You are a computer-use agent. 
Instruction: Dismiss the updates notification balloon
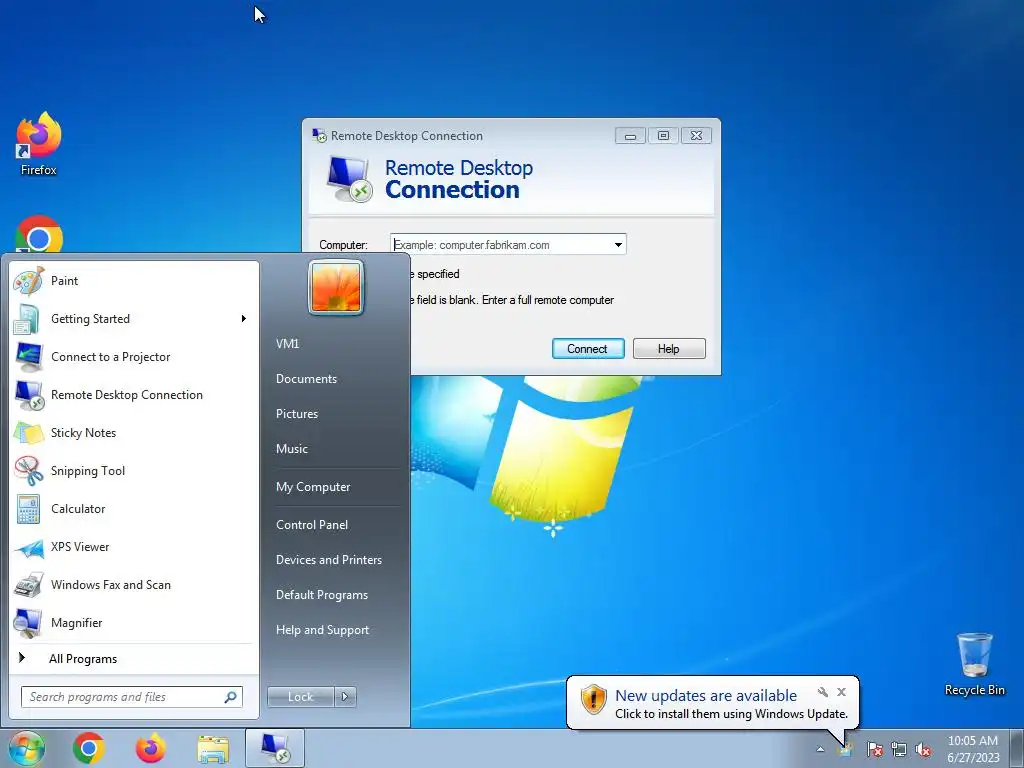[x=841, y=692]
